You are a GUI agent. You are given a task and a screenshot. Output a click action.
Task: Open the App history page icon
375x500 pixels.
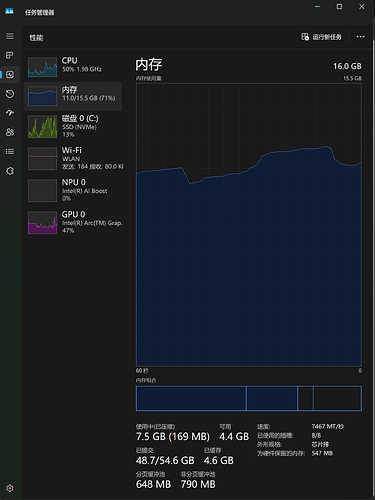click(x=10, y=94)
